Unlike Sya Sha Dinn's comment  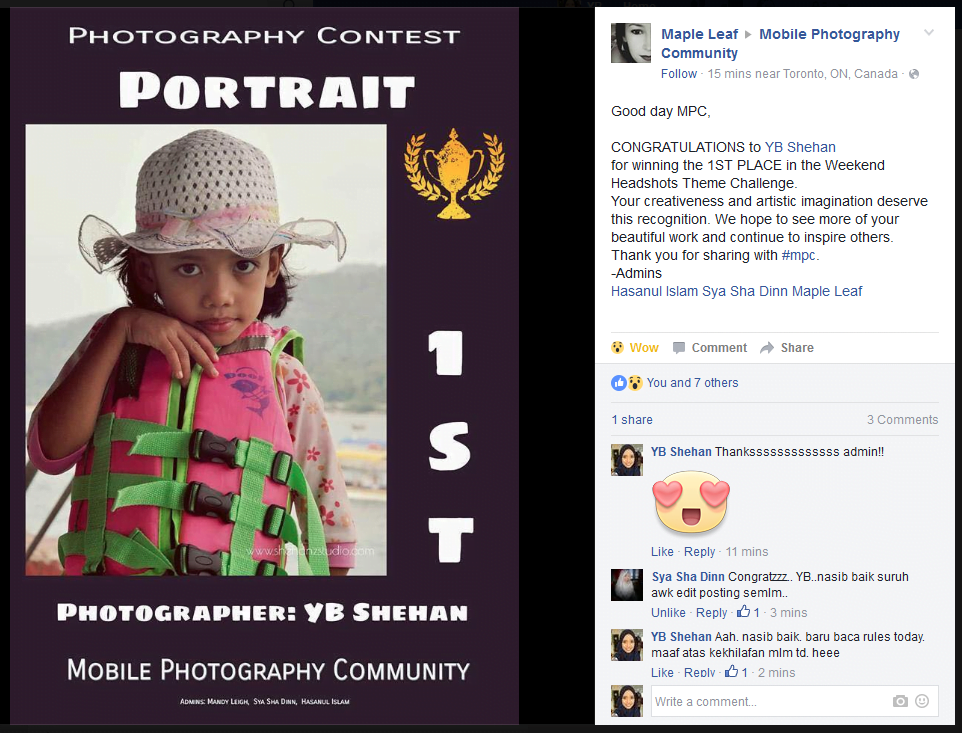(x=668, y=613)
